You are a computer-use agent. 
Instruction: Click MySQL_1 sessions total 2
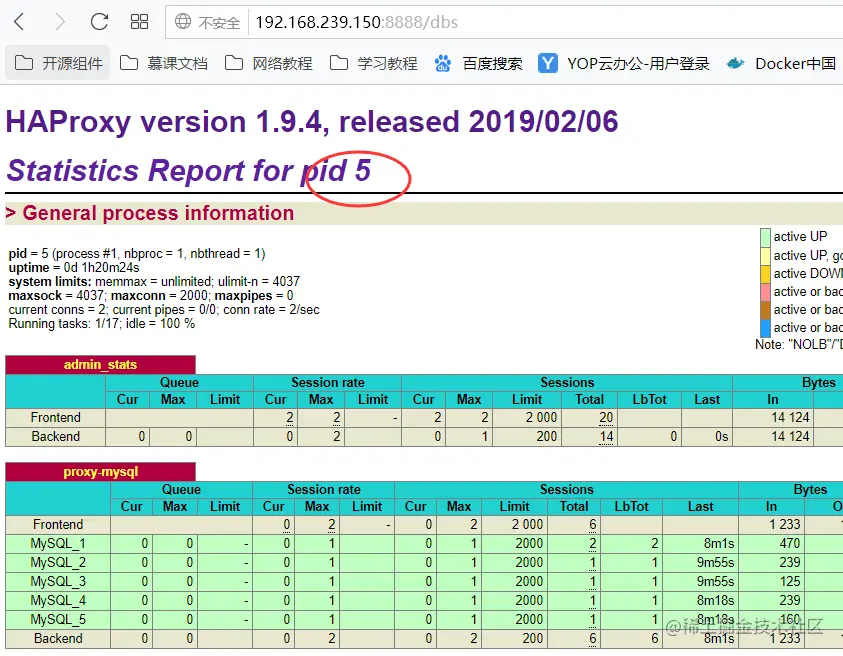pyautogui.click(x=592, y=544)
